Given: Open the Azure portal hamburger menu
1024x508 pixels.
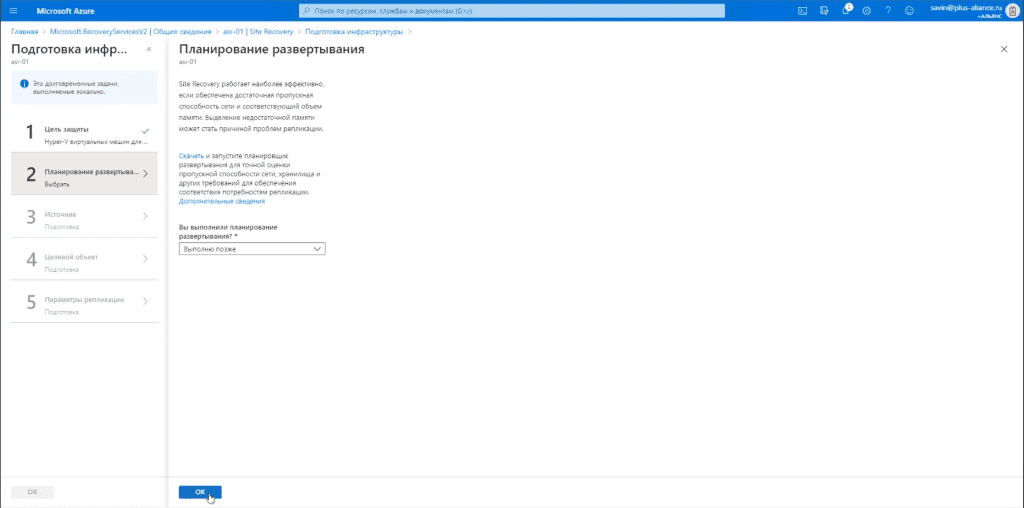Looking at the screenshot, I should (x=14, y=10).
